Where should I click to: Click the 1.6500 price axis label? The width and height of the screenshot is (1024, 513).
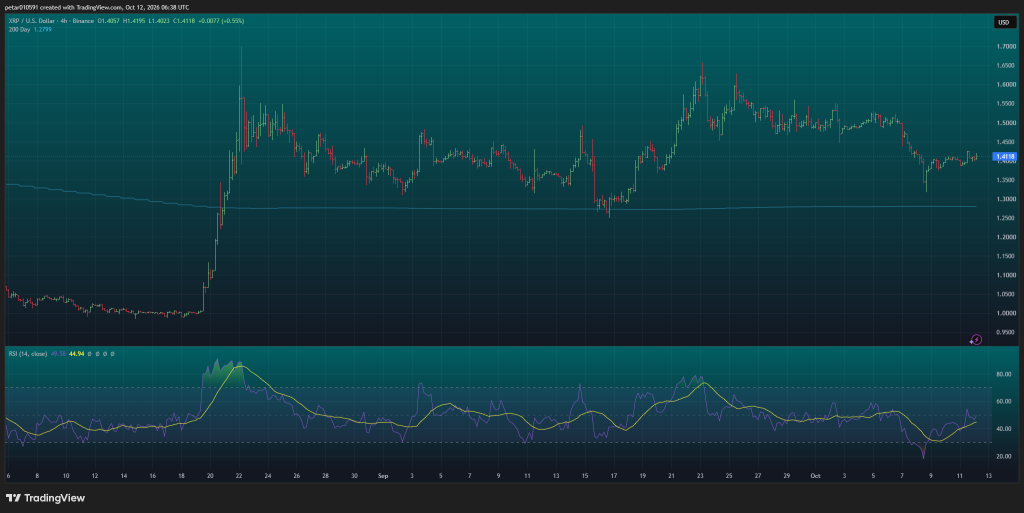pyautogui.click(x=1006, y=65)
